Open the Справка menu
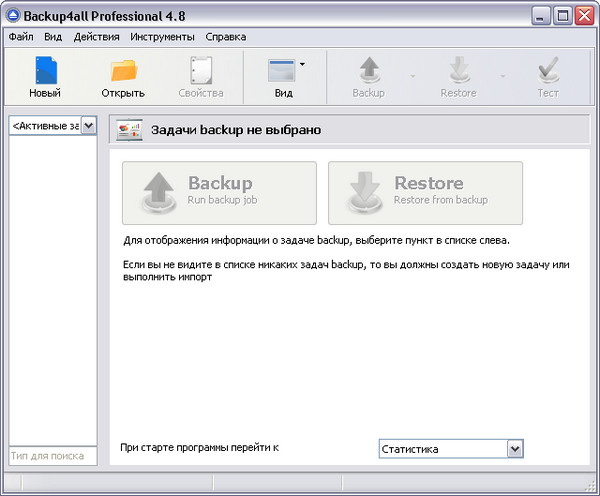The height and width of the screenshot is (496, 600). pyautogui.click(x=226, y=37)
